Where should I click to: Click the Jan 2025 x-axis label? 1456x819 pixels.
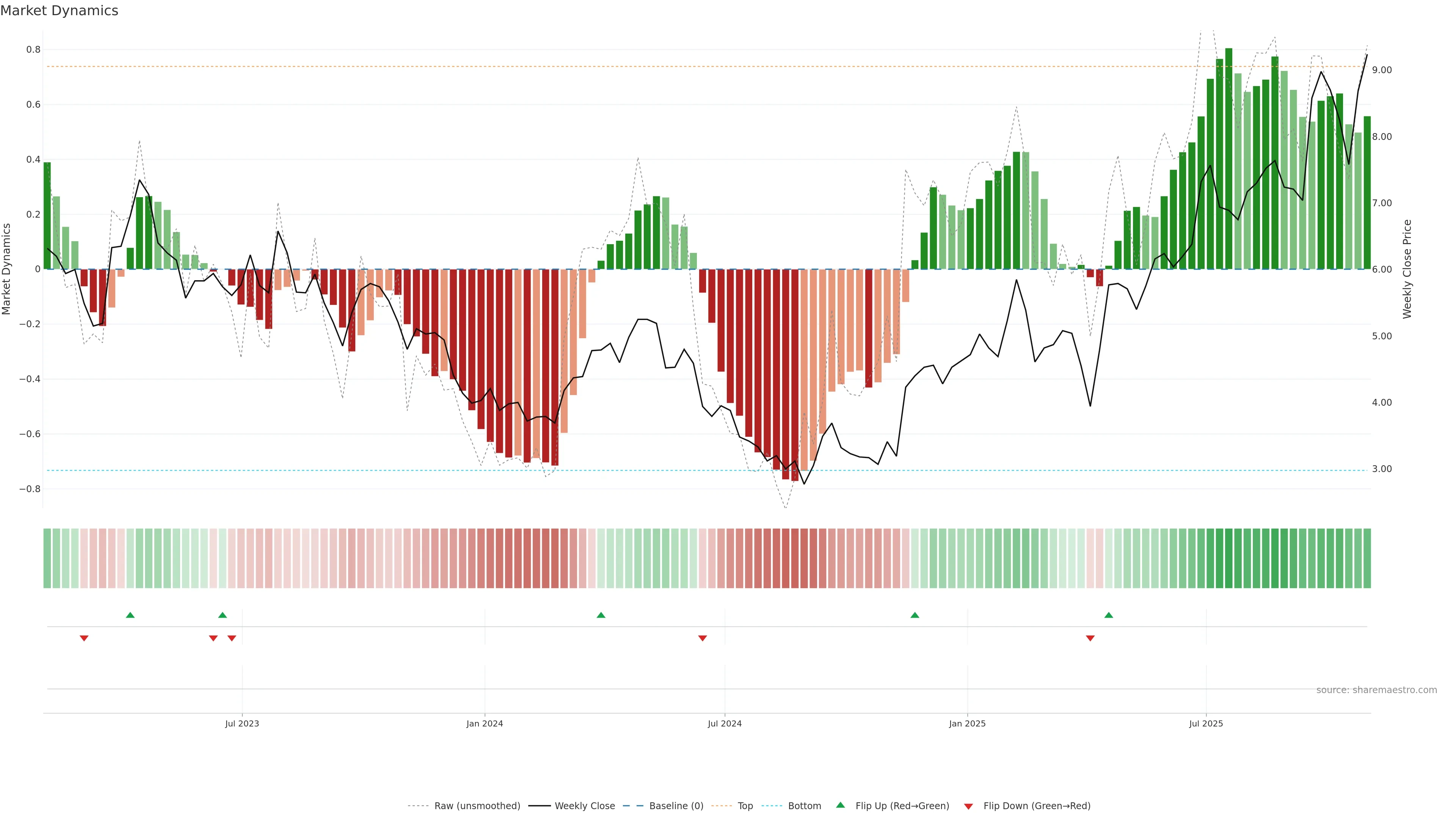click(x=967, y=723)
